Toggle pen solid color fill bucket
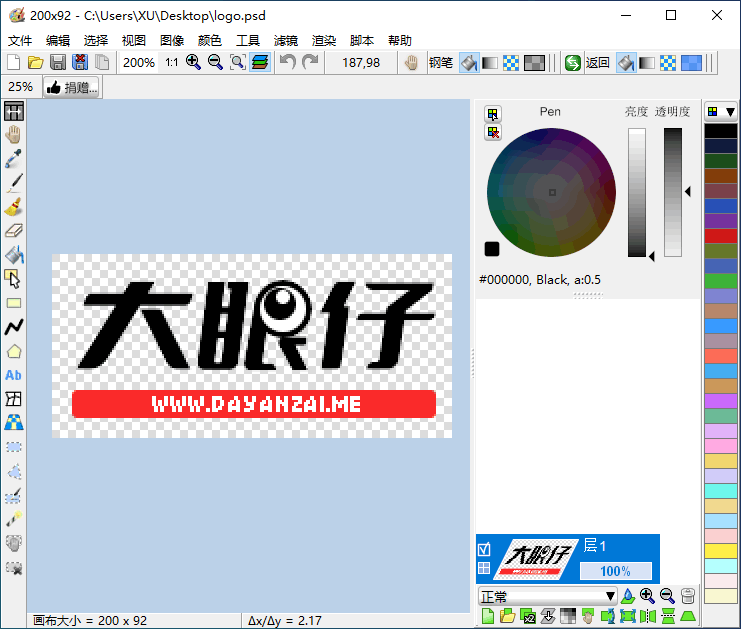Viewport: 741px width, 629px height. click(x=469, y=62)
